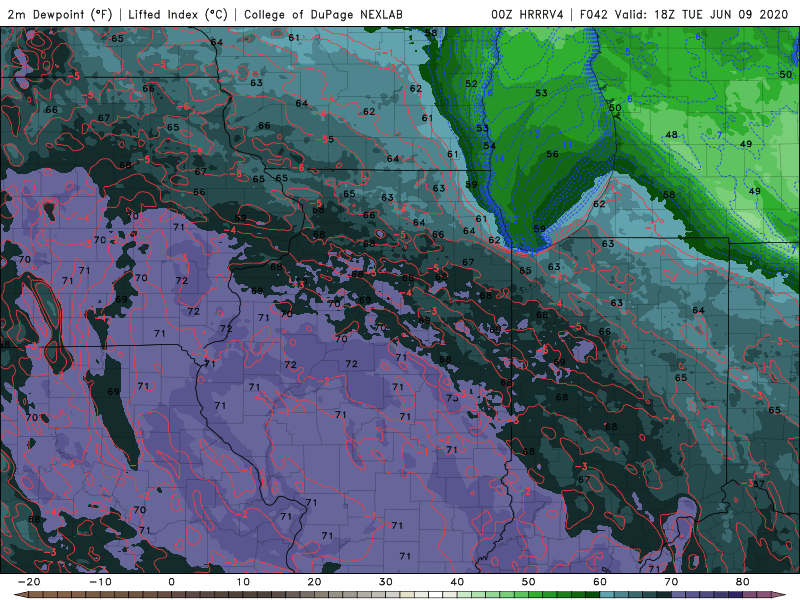This screenshot has height=600, width=800.
Task: Click the blue '5' lifted index label
Action: click(628, 53)
